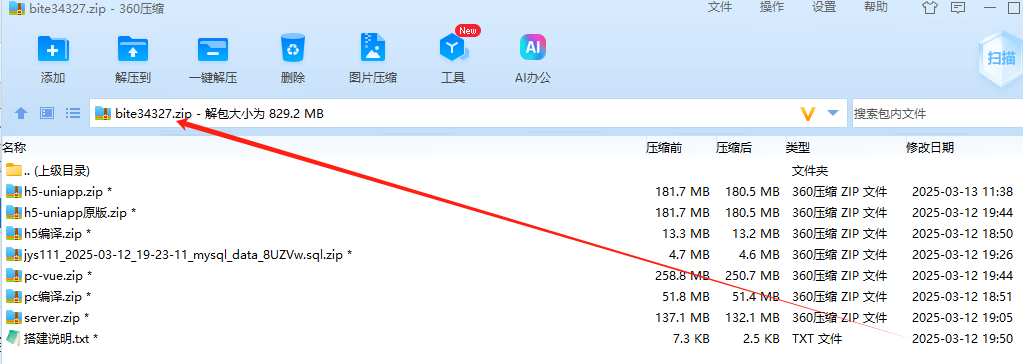Click the parent folder icon

14,170
